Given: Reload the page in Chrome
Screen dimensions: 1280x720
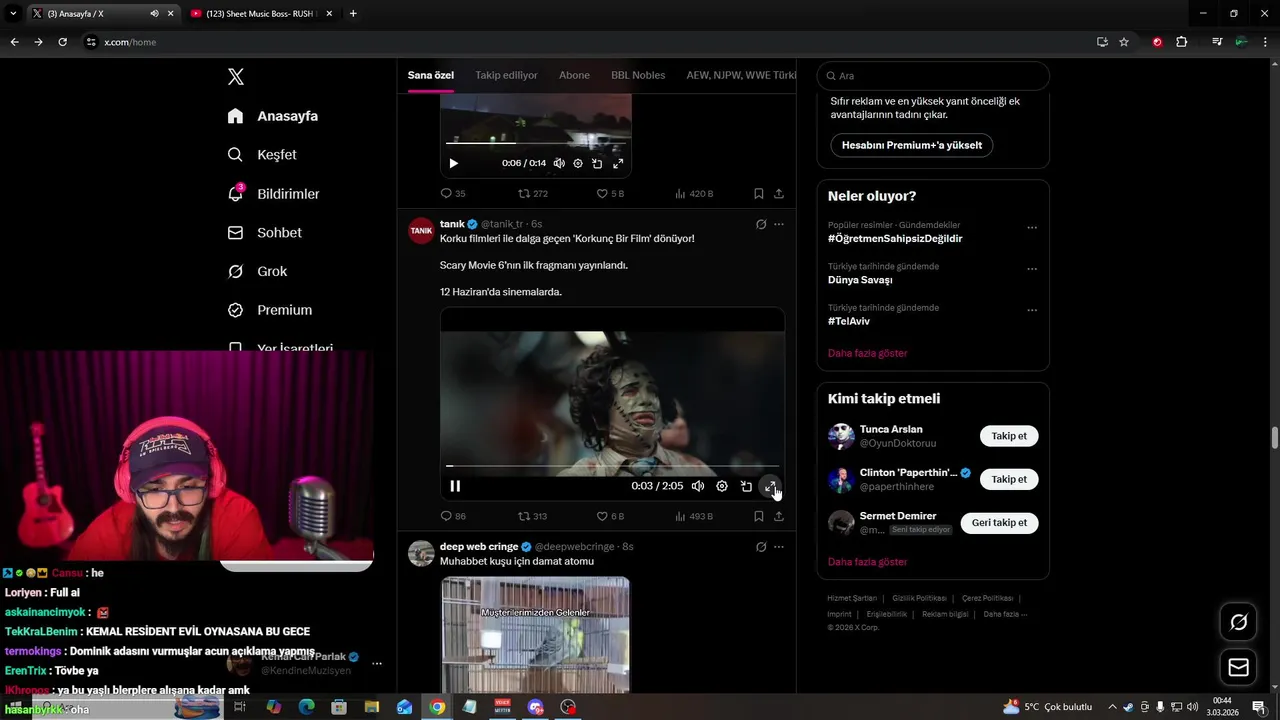Looking at the screenshot, I should (62, 42).
